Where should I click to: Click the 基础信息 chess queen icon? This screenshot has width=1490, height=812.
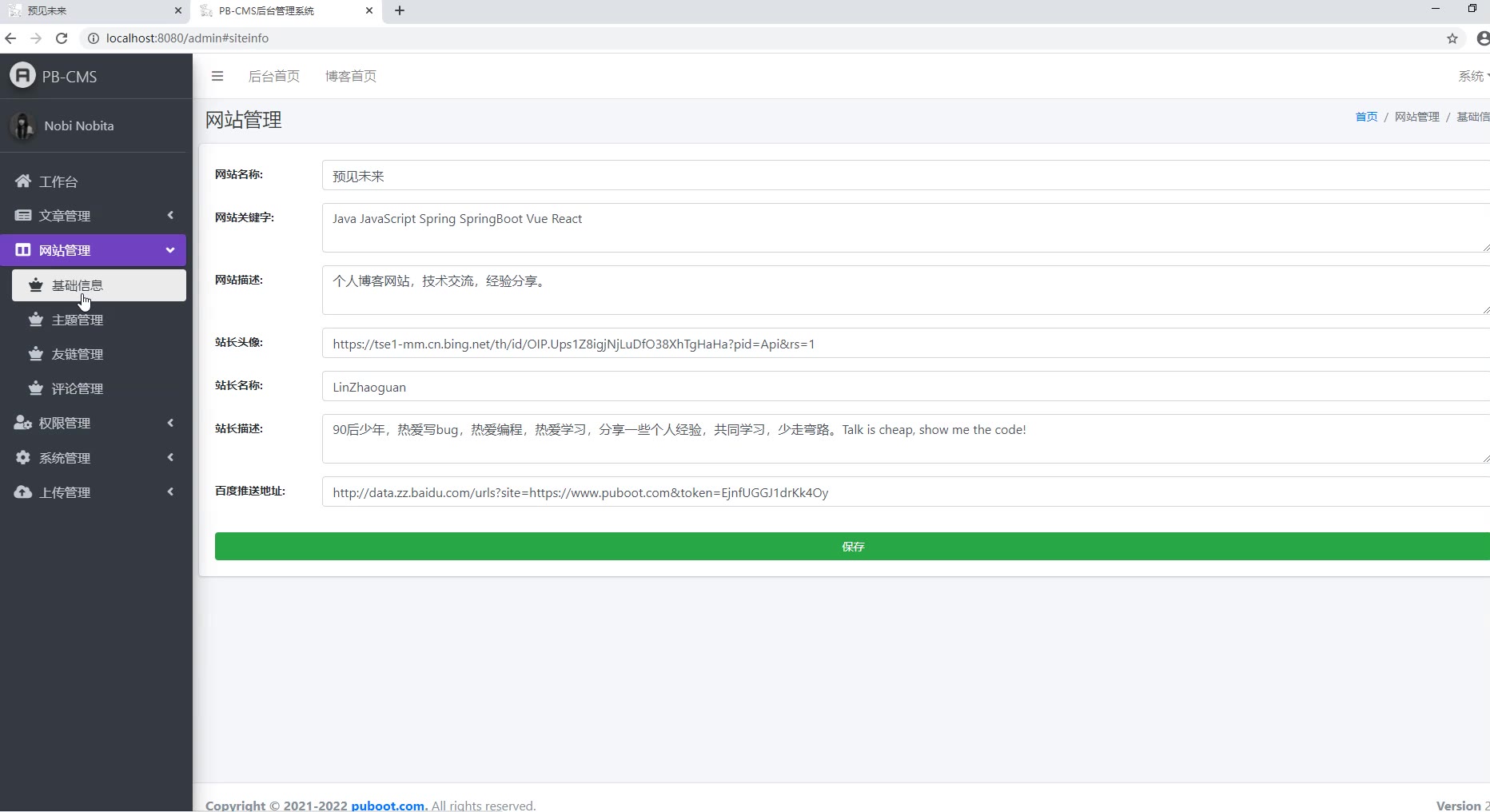[35, 285]
